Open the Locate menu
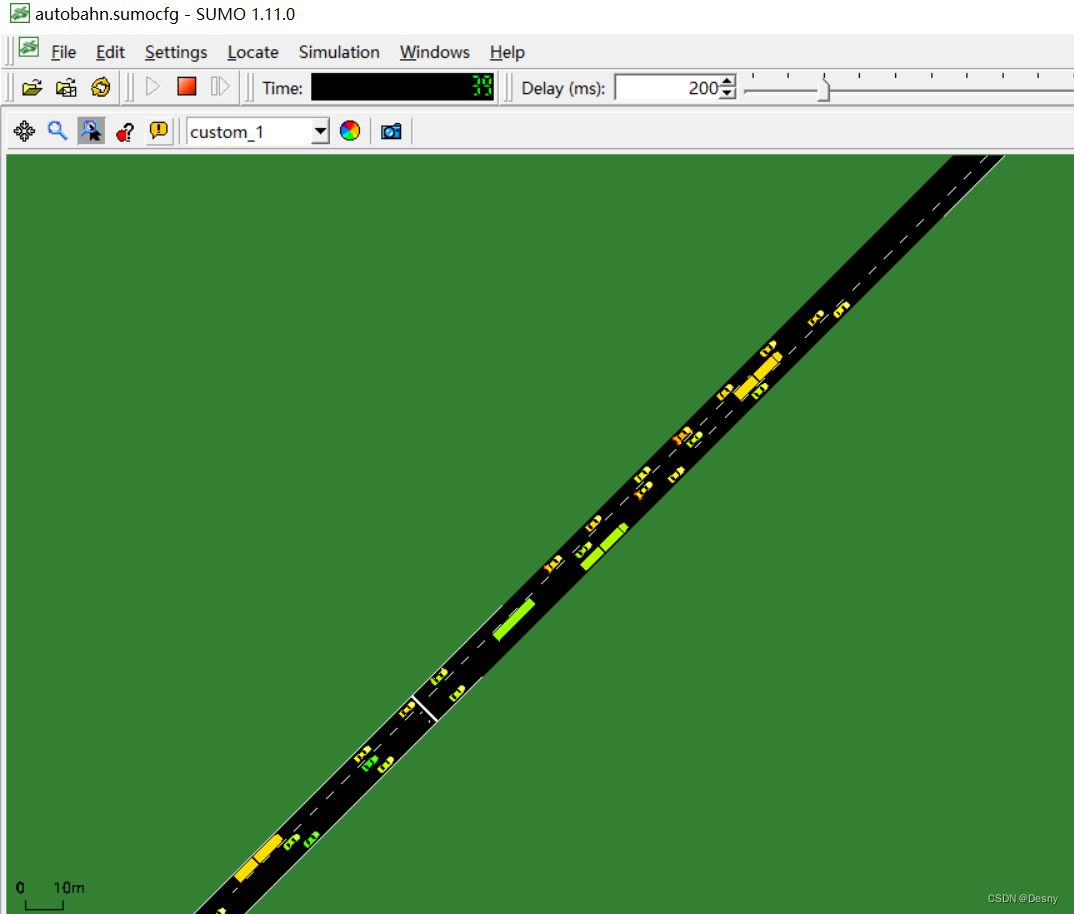This screenshot has height=914, width=1074. pos(253,53)
